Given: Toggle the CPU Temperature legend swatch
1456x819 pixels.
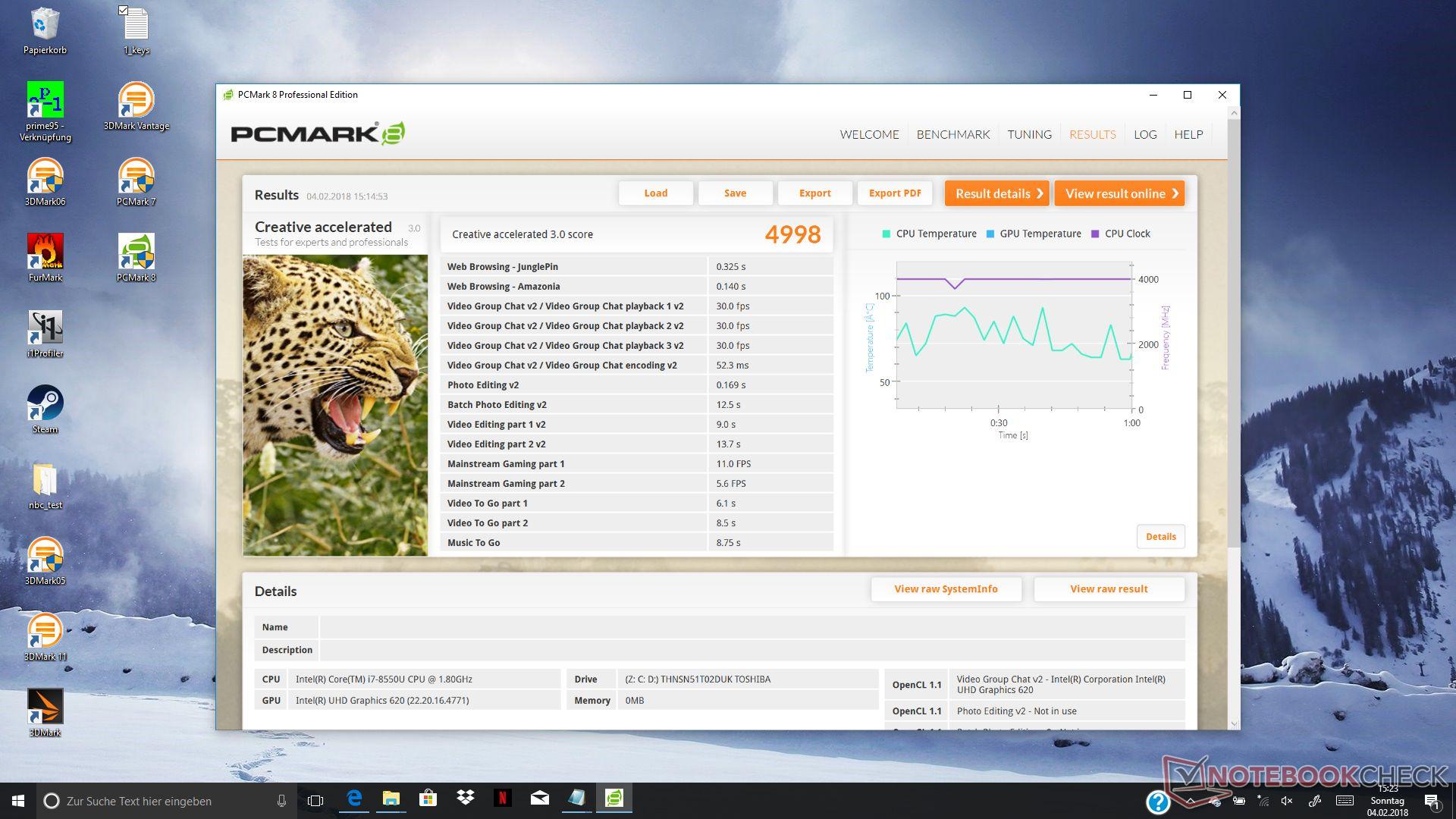Looking at the screenshot, I should [886, 234].
